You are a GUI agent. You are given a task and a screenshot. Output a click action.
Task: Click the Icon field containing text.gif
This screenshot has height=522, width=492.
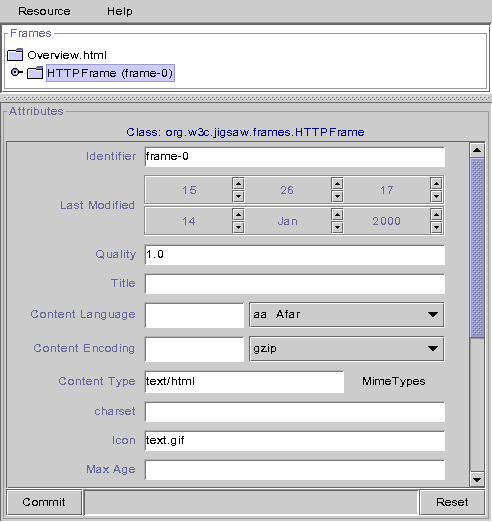coord(295,441)
